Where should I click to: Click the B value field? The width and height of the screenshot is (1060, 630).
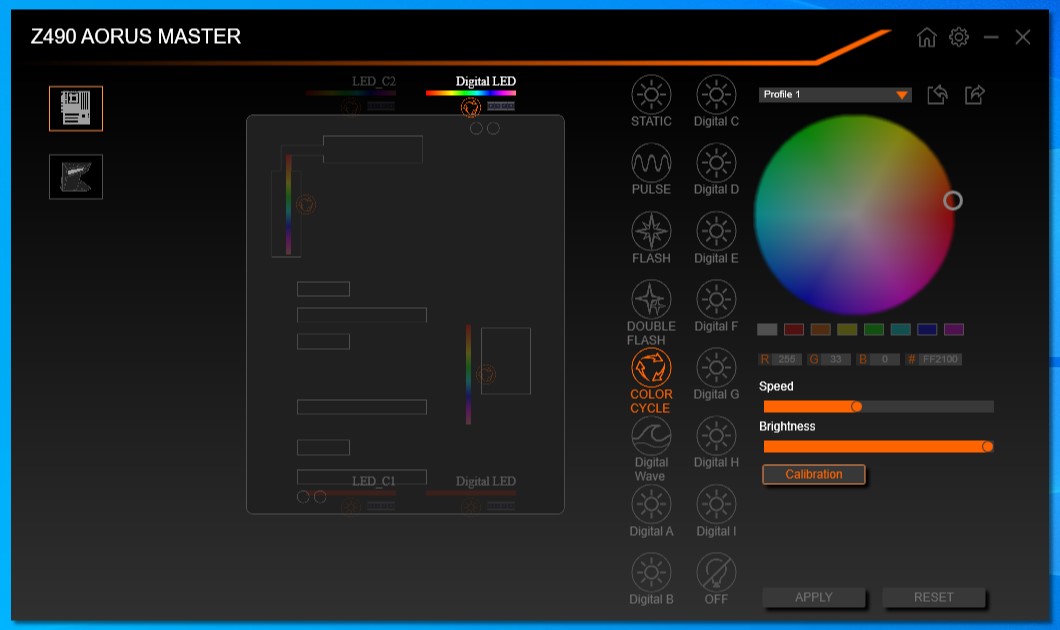tap(884, 360)
